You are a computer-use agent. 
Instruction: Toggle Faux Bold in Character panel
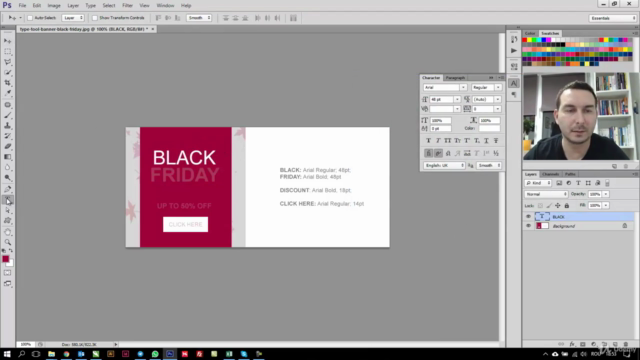428,140
